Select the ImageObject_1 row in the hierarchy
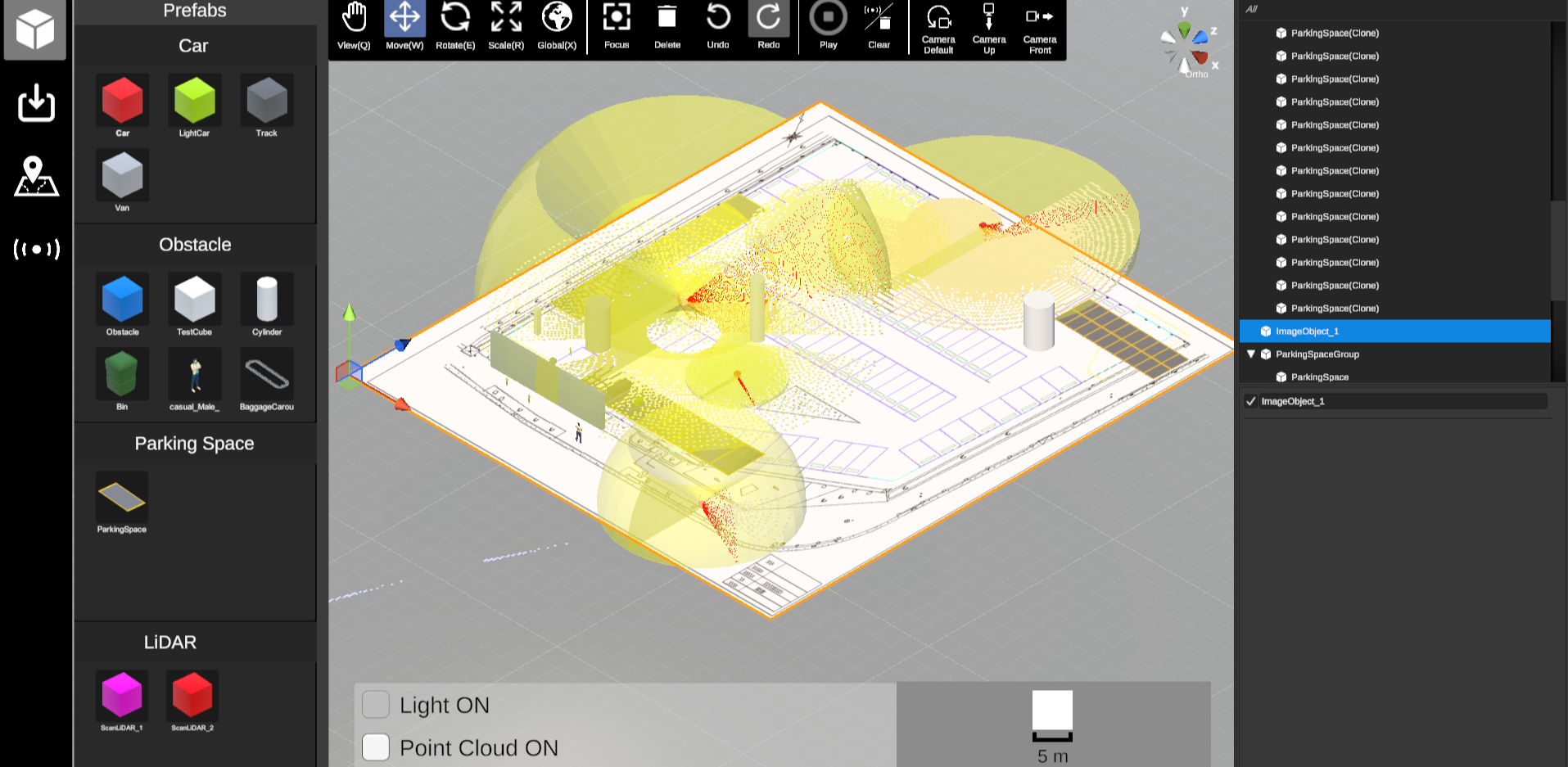1568x767 pixels. 1395,331
